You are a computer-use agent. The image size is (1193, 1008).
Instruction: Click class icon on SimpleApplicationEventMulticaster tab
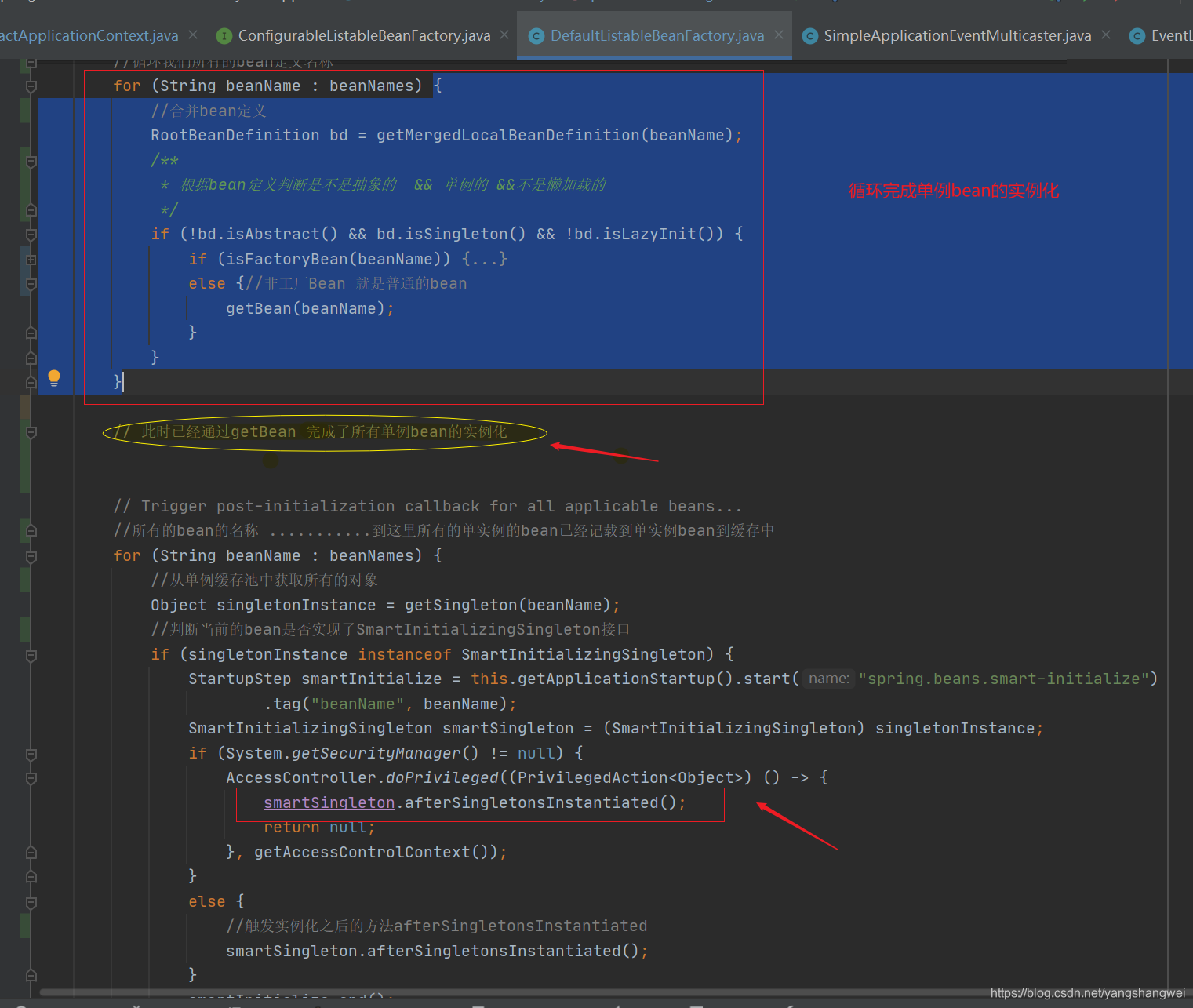pos(810,36)
